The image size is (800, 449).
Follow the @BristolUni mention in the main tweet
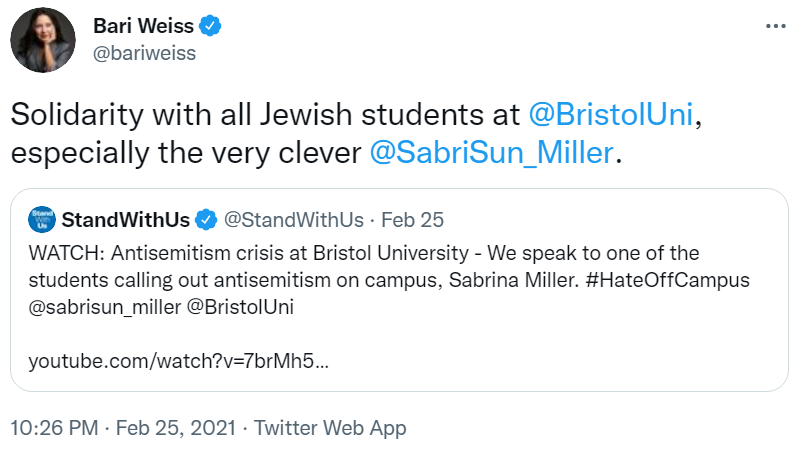(x=611, y=114)
